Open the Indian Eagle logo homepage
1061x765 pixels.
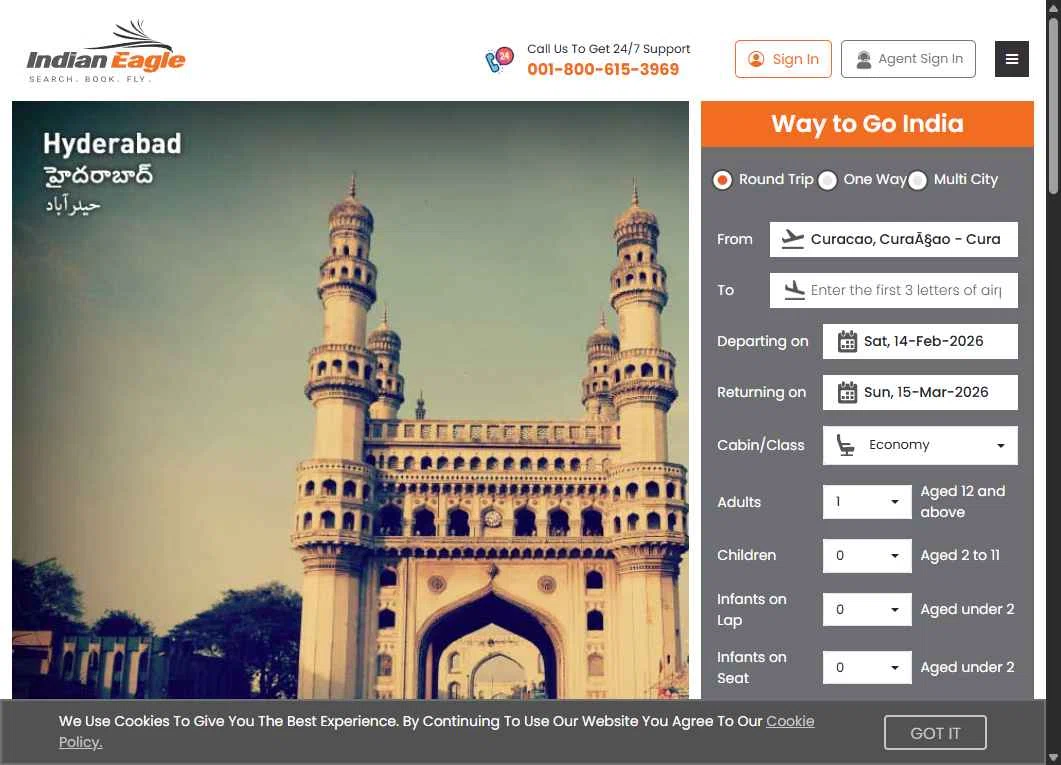coord(106,51)
